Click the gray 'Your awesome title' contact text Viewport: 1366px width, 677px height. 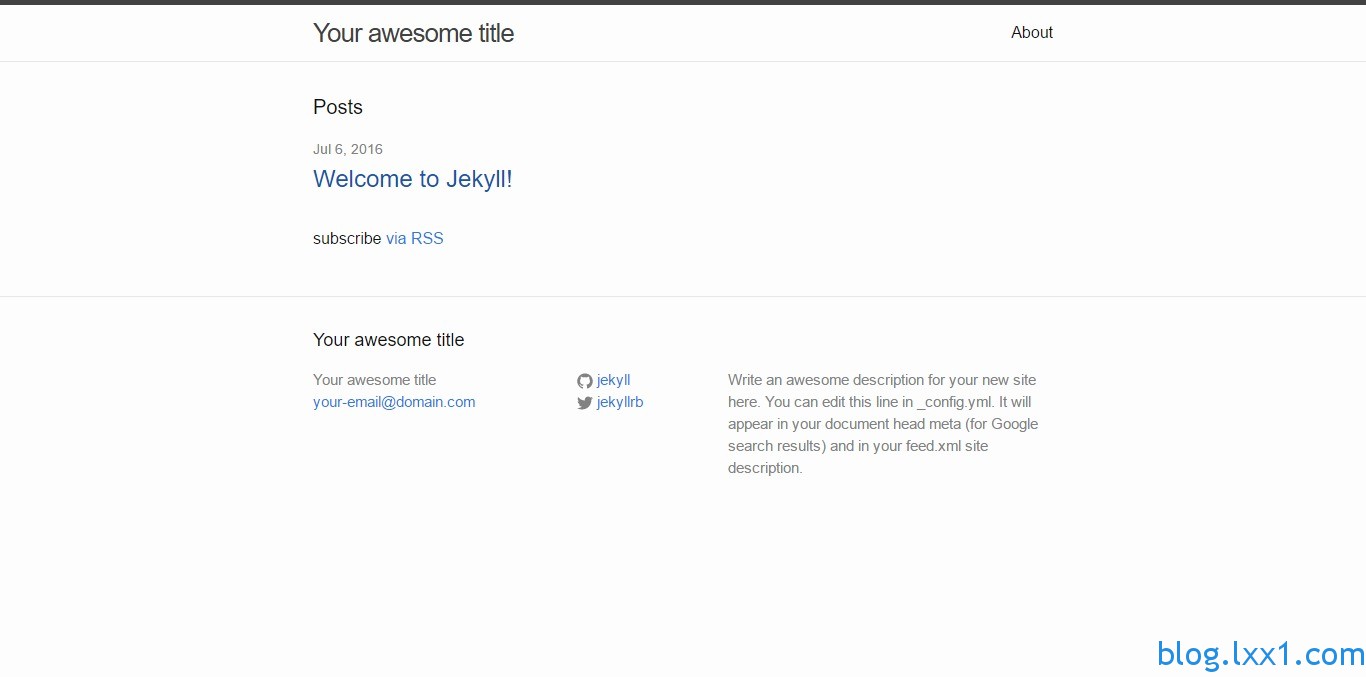pos(375,380)
